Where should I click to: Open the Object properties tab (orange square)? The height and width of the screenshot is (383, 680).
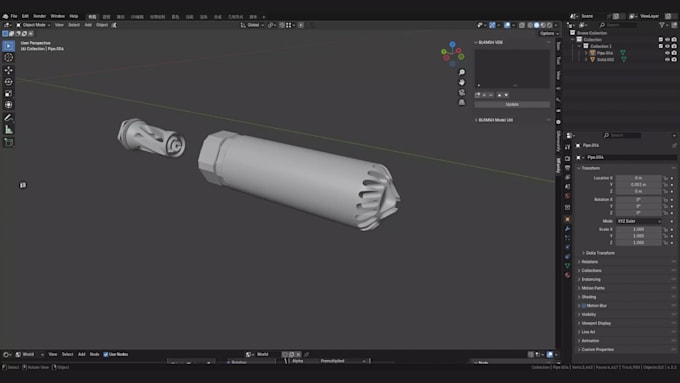tap(567, 219)
